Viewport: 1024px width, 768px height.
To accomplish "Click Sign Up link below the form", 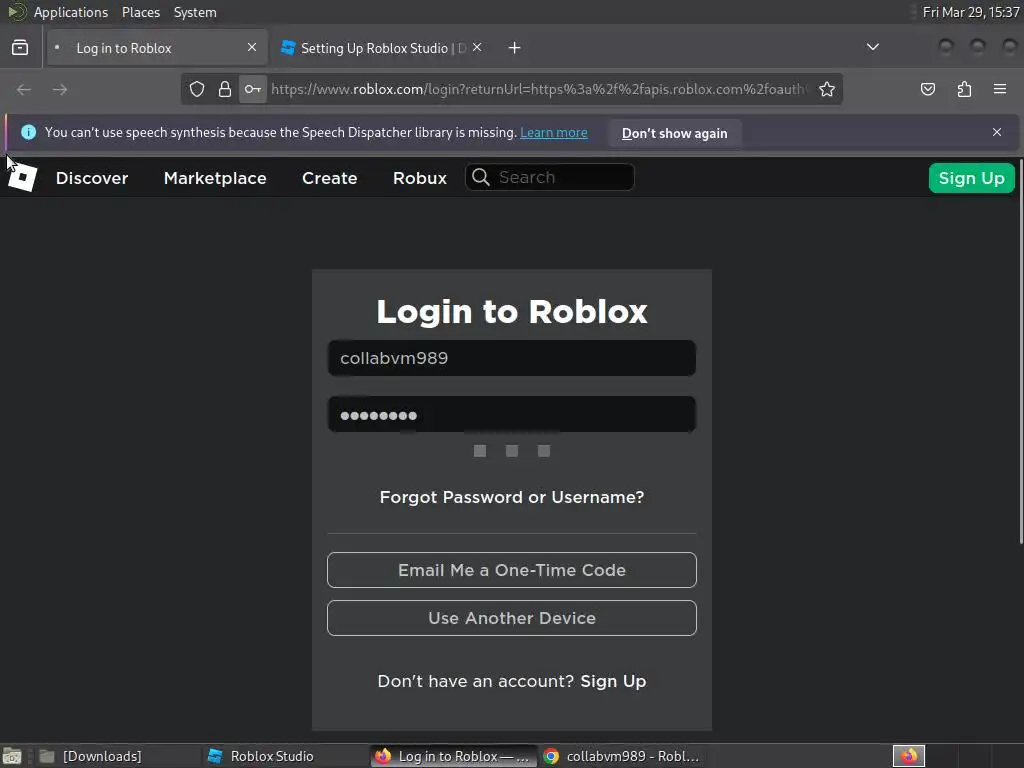I will click(x=613, y=681).
